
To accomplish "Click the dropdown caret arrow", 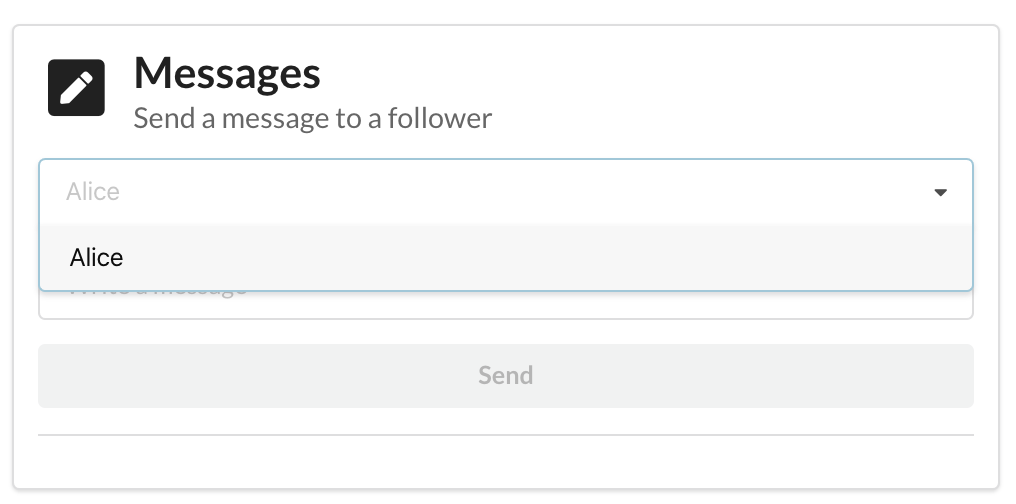I will pyautogui.click(x=940, y=192).
